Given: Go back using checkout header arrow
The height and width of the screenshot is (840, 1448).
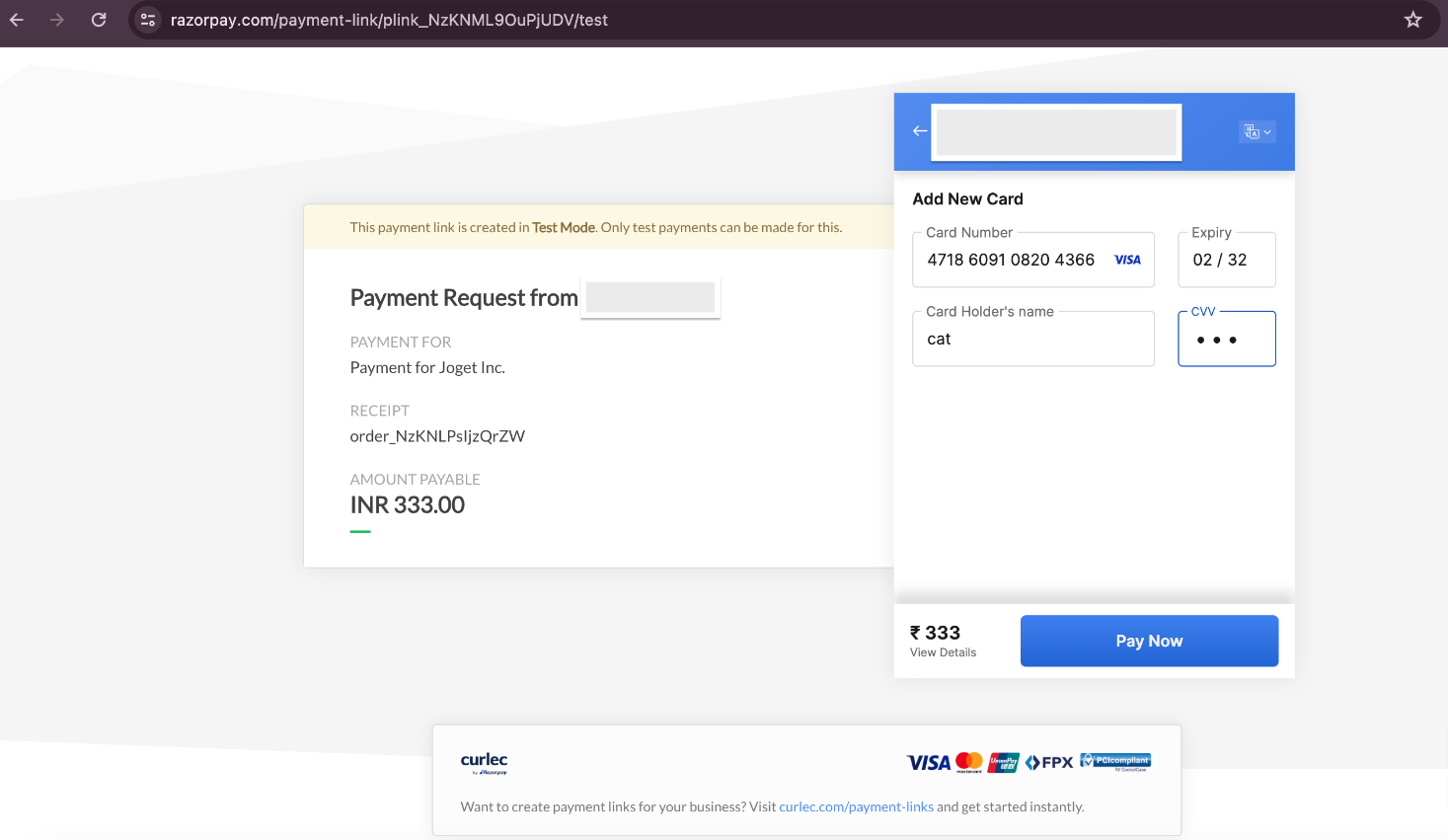Looking at the screenshot, I should coord(920,131).
